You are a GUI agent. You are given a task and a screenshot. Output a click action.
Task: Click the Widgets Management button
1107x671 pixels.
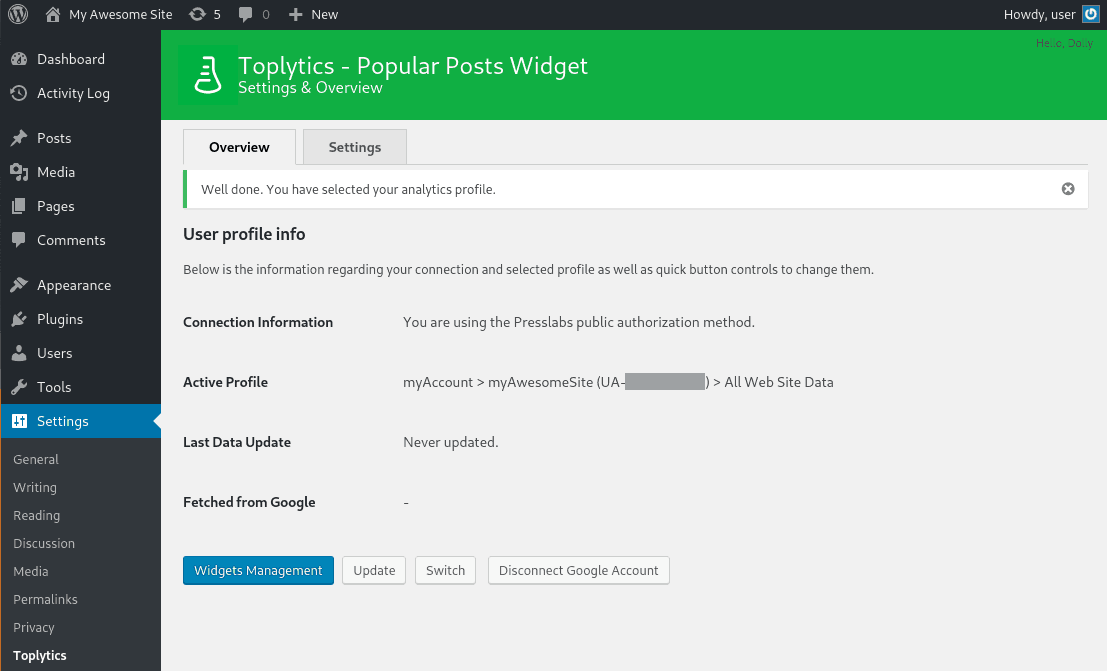(x=258, y=570)
